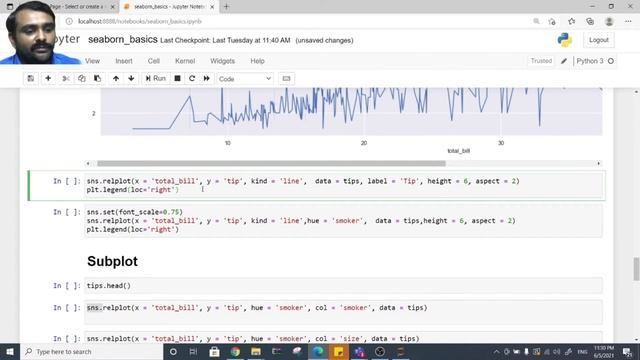Add page to favorites with star-plus icon
Screen dimensions: 640x360
[552, 21]
